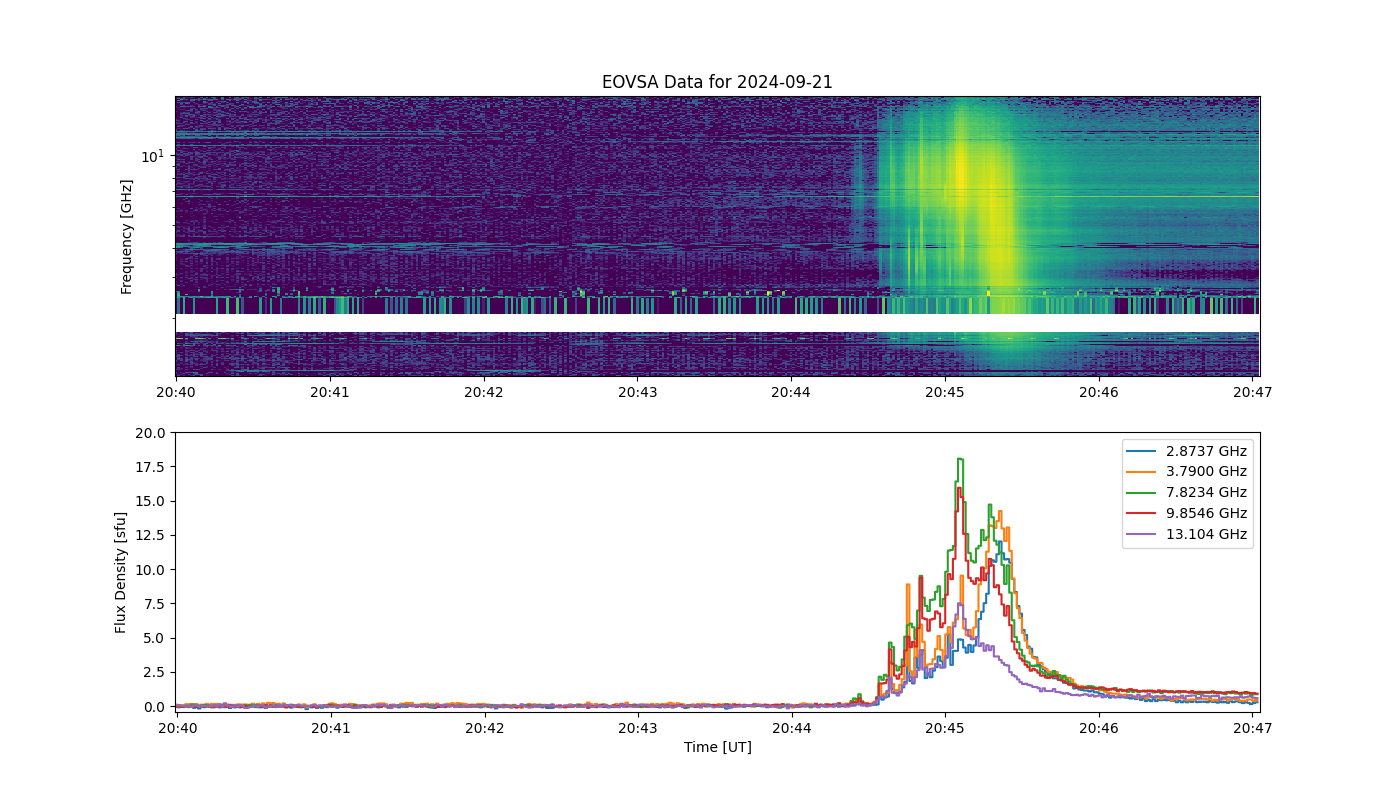Select the 13.104 GHz legend entry
This screenshot has width=1400, height=800.
[1187, 535]
